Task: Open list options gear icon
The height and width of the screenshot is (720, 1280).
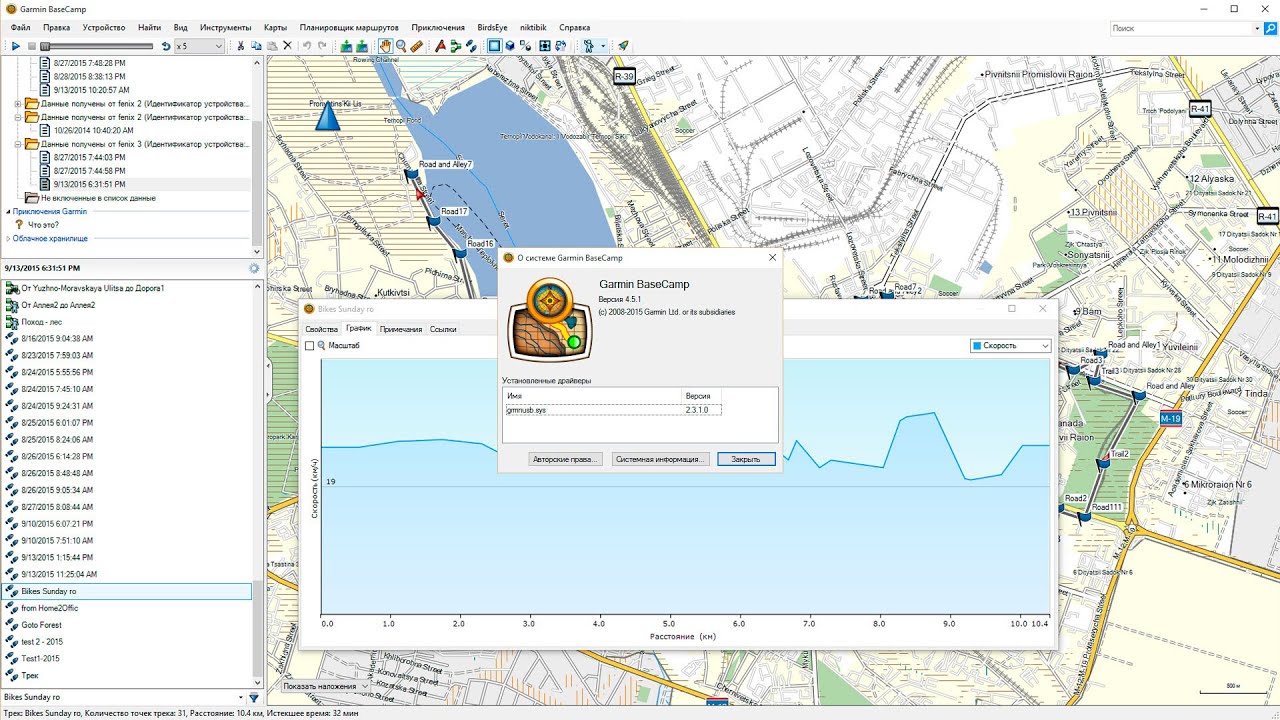Action: [x=254, y=268]
